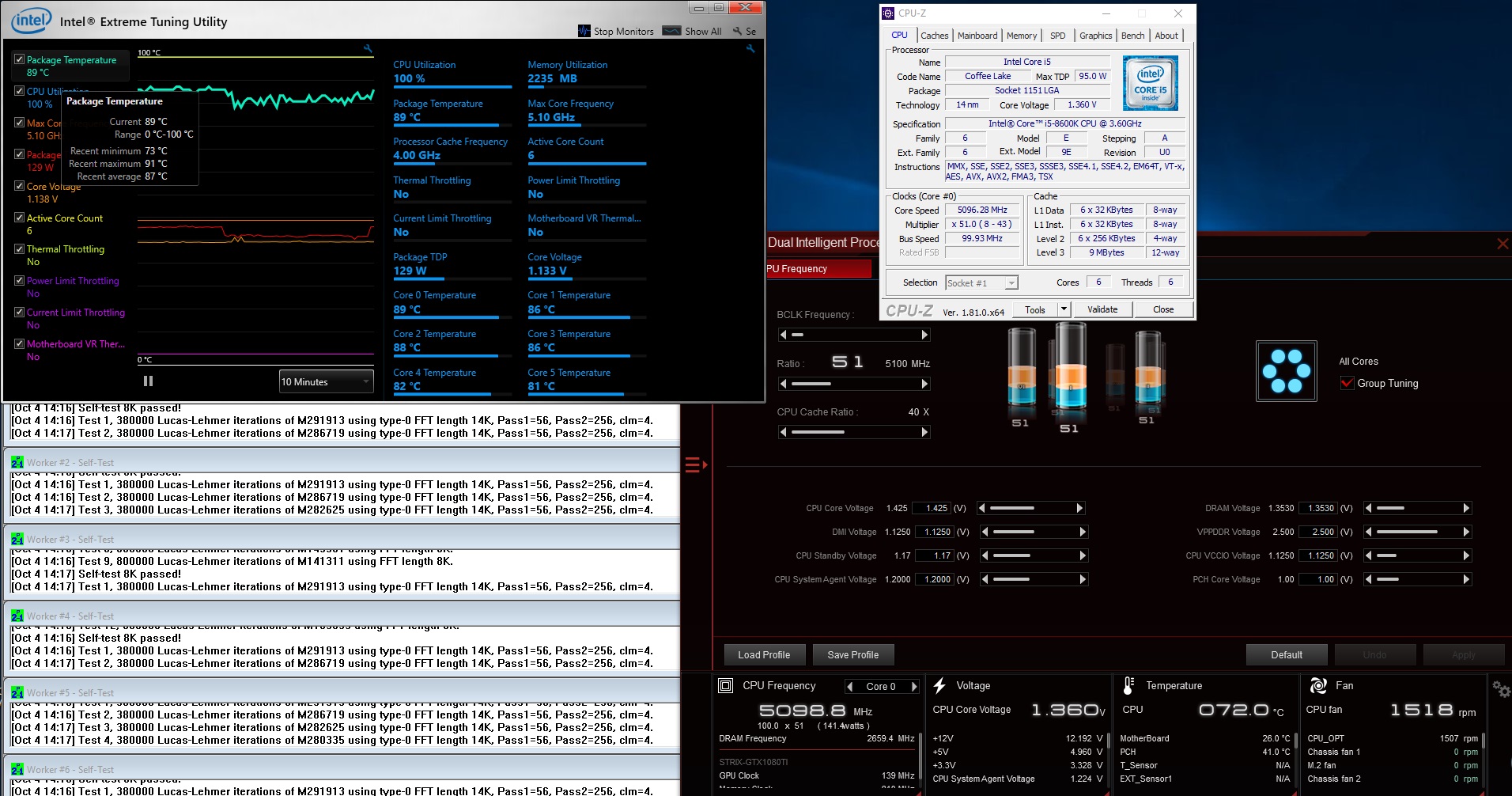Adjust the VPPDDR Voltage slider
1512x796 pixels.
click(1417, 532)
